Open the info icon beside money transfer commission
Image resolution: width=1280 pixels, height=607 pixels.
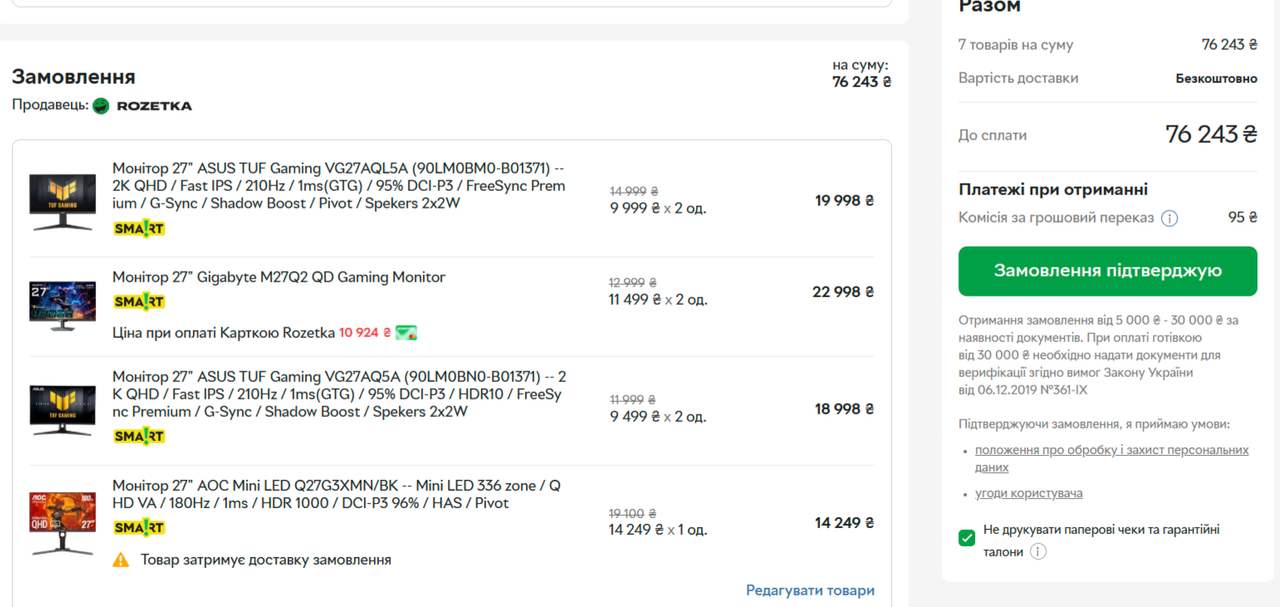[1169, 218]
